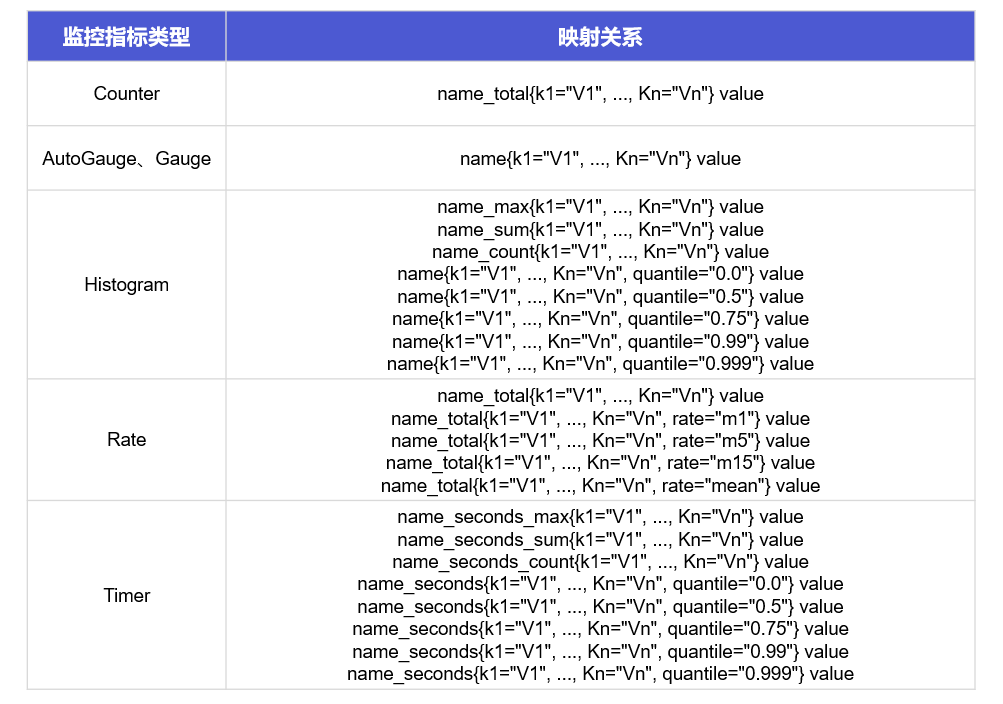Click the Gauge name{k1="V1"} mapping text
The height and width of the screenshot is (704, 1003).
click(600, 158)
